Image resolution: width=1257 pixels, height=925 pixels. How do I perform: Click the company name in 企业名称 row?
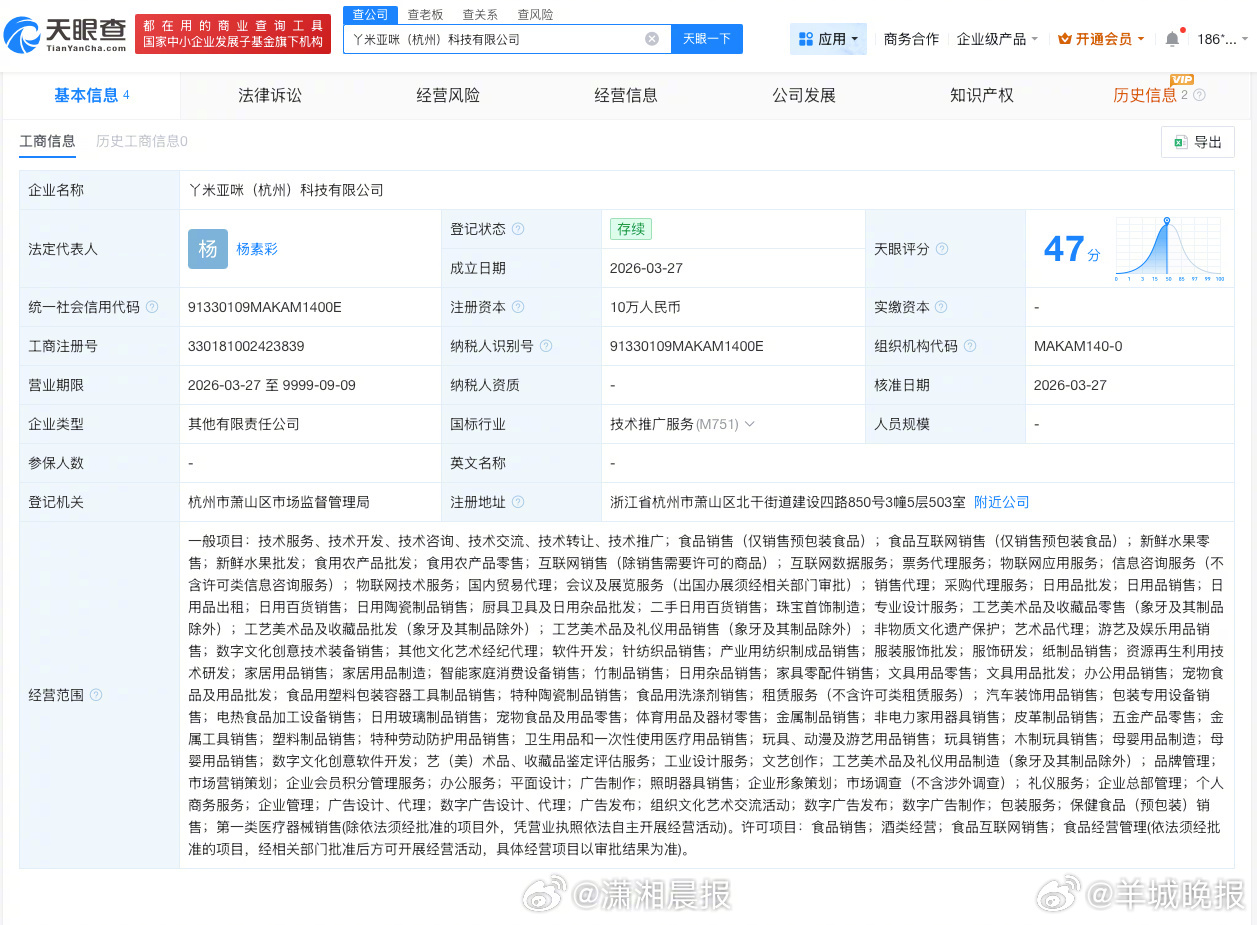286,190
